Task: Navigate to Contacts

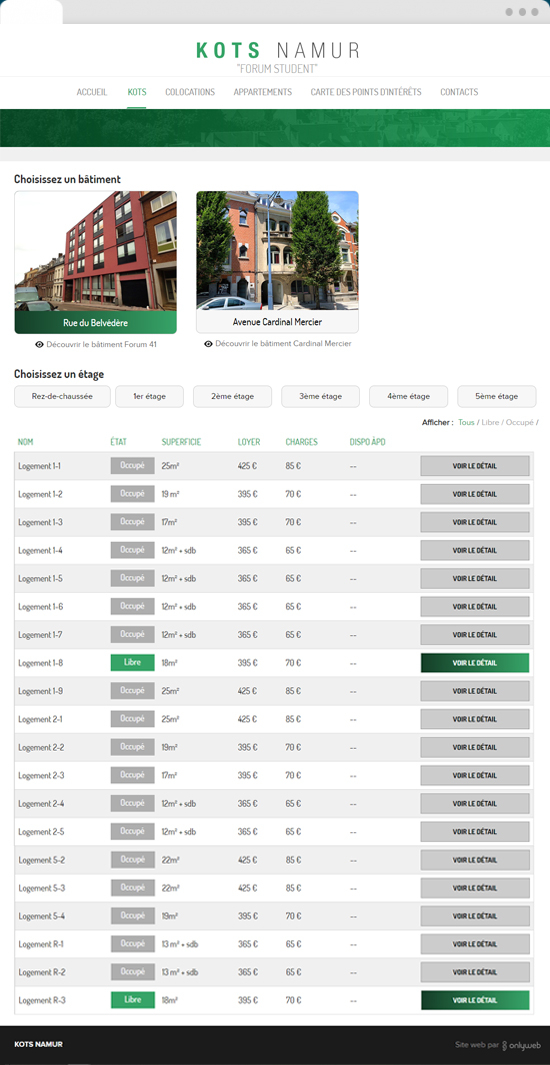Action: click(x=459, y=92)
